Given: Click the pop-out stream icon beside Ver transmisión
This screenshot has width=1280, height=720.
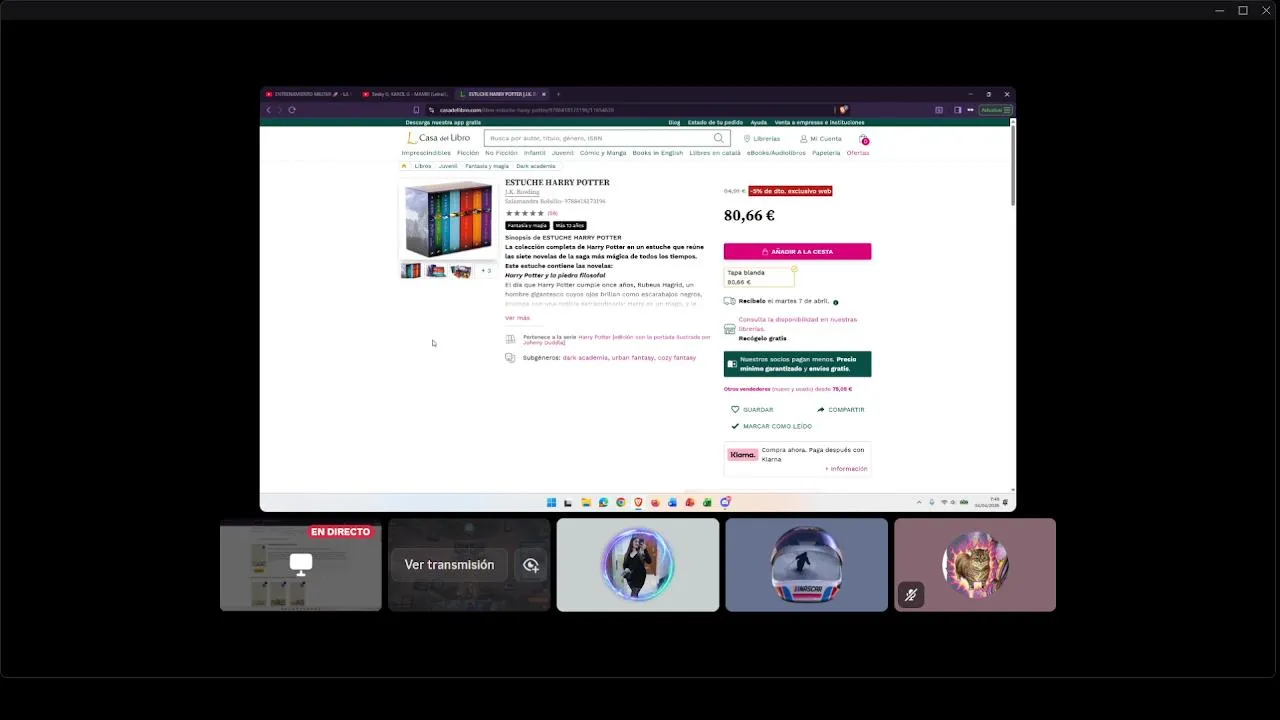Looking at the screenshot, I should [531, 565].
